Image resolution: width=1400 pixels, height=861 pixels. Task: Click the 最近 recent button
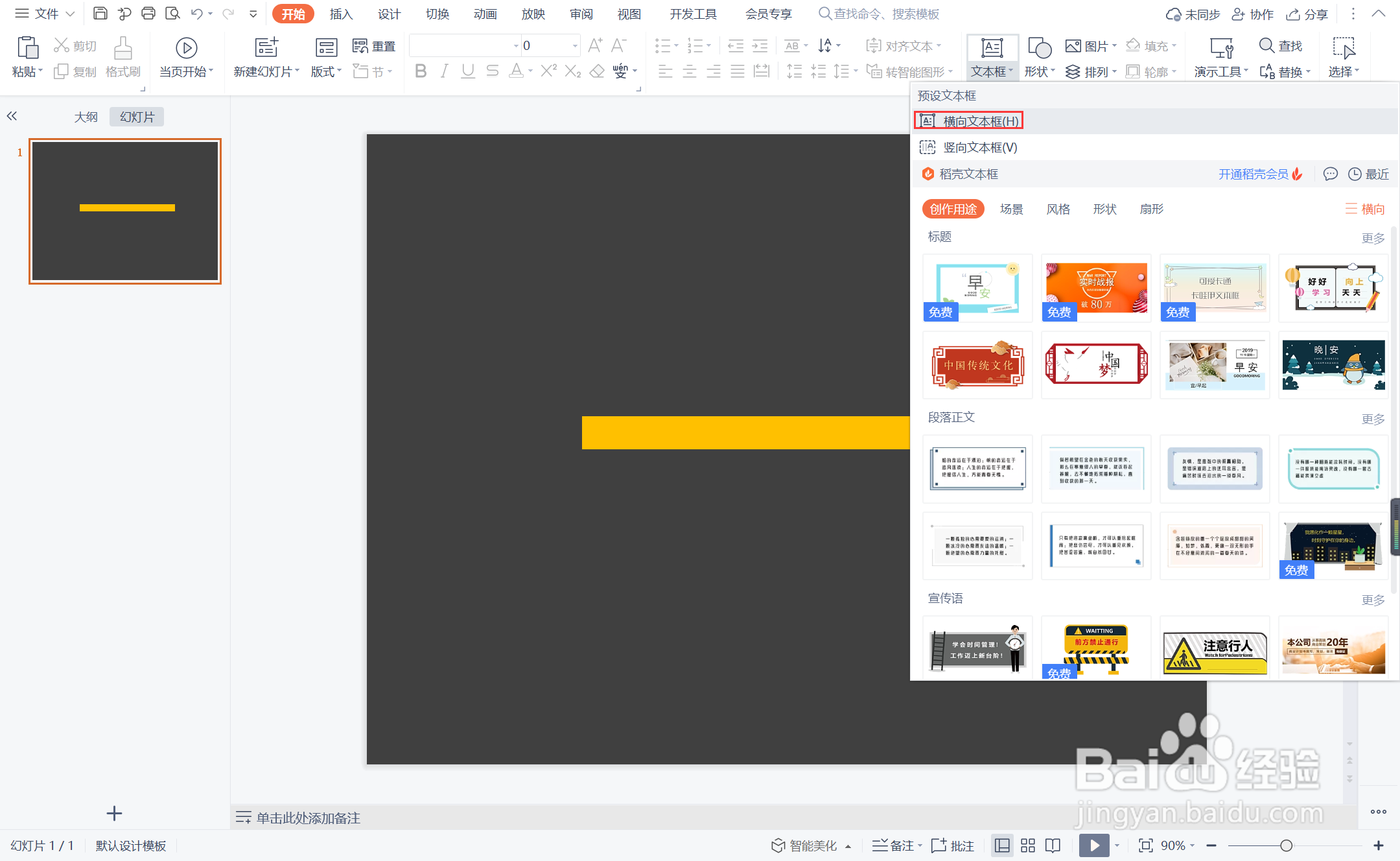click(1368, 174)
